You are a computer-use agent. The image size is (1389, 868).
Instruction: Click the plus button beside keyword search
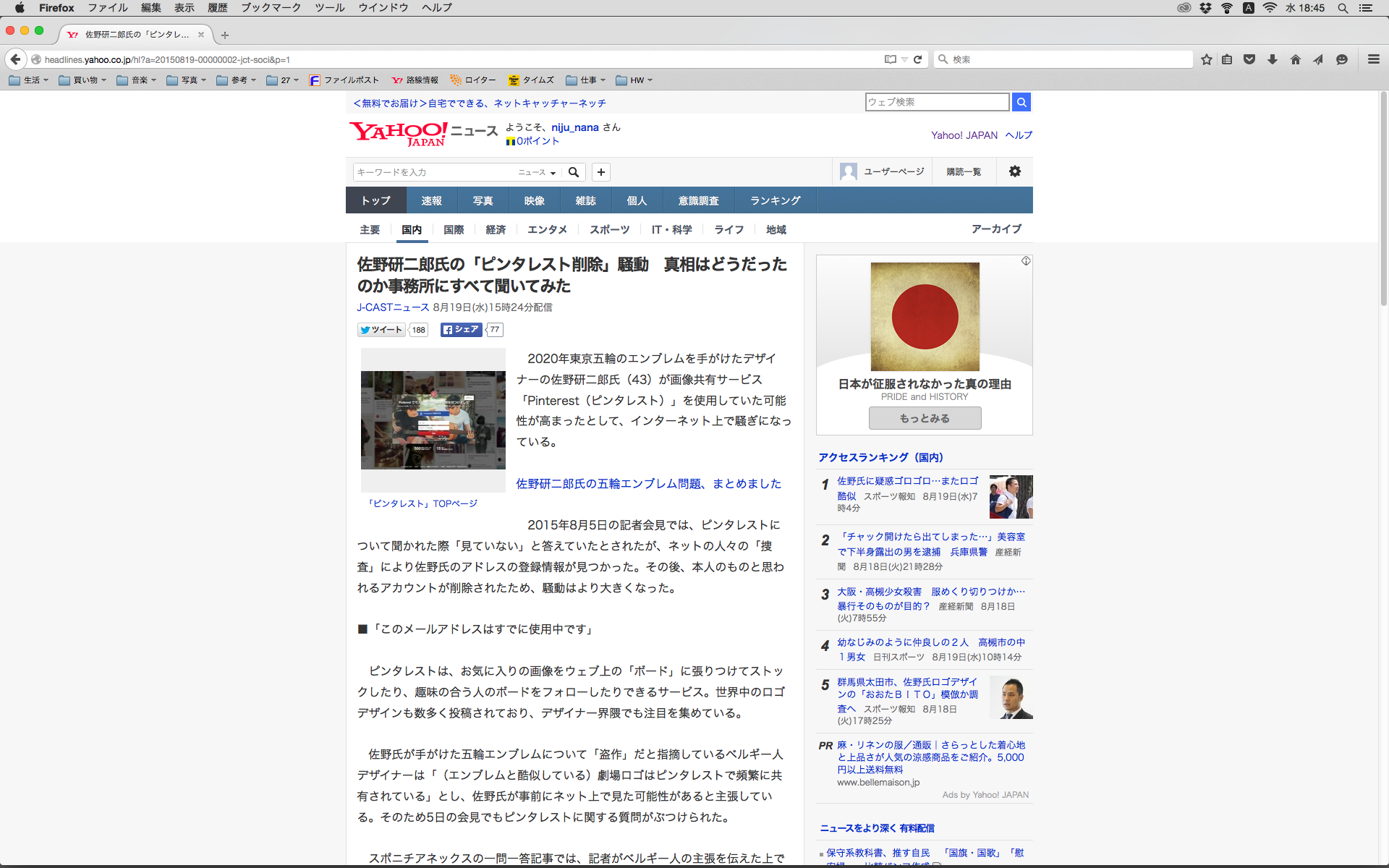pos(600,172)
